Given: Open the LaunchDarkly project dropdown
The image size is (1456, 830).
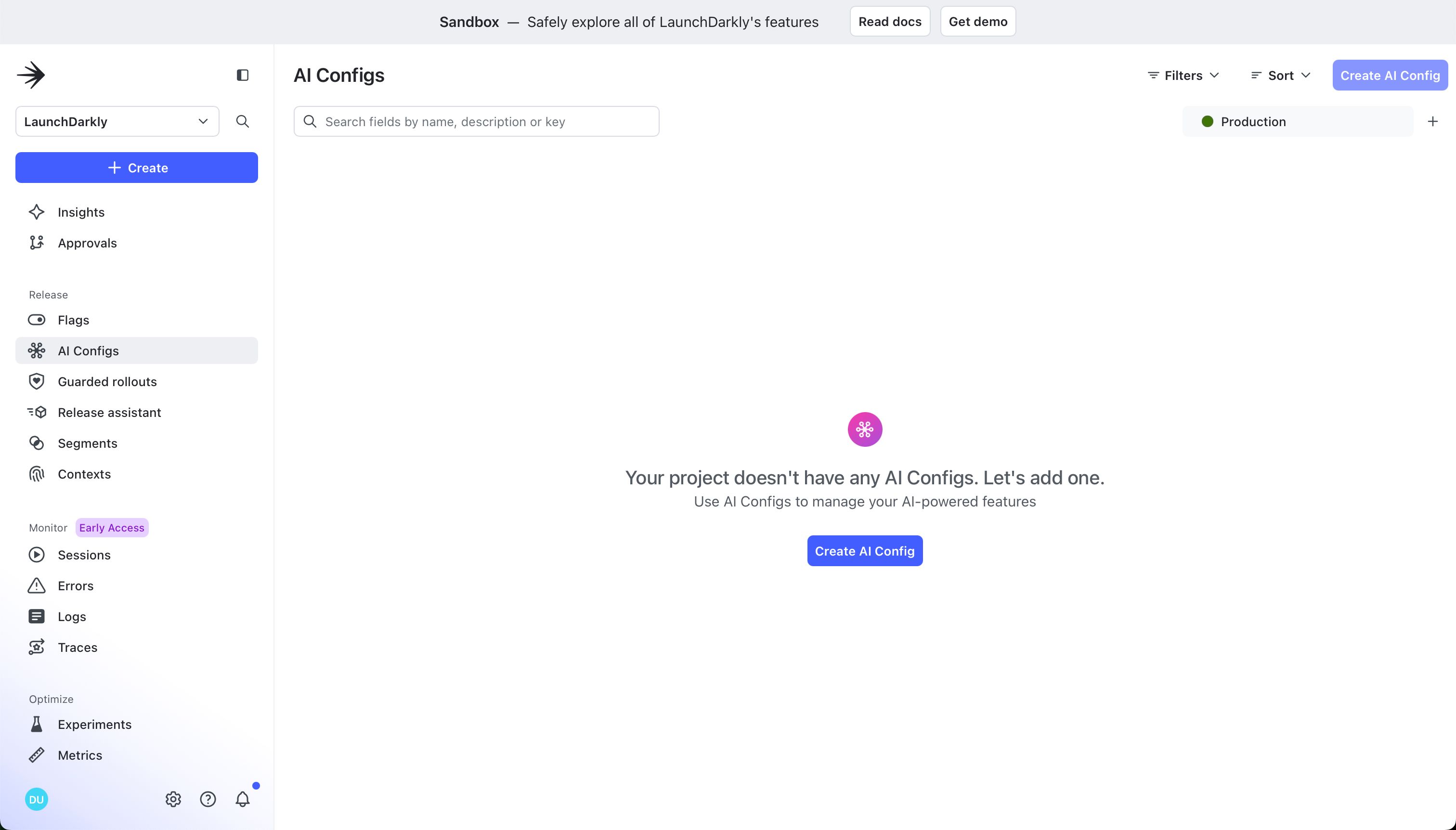Looking at the screenshot, I should tap(117, 121).
